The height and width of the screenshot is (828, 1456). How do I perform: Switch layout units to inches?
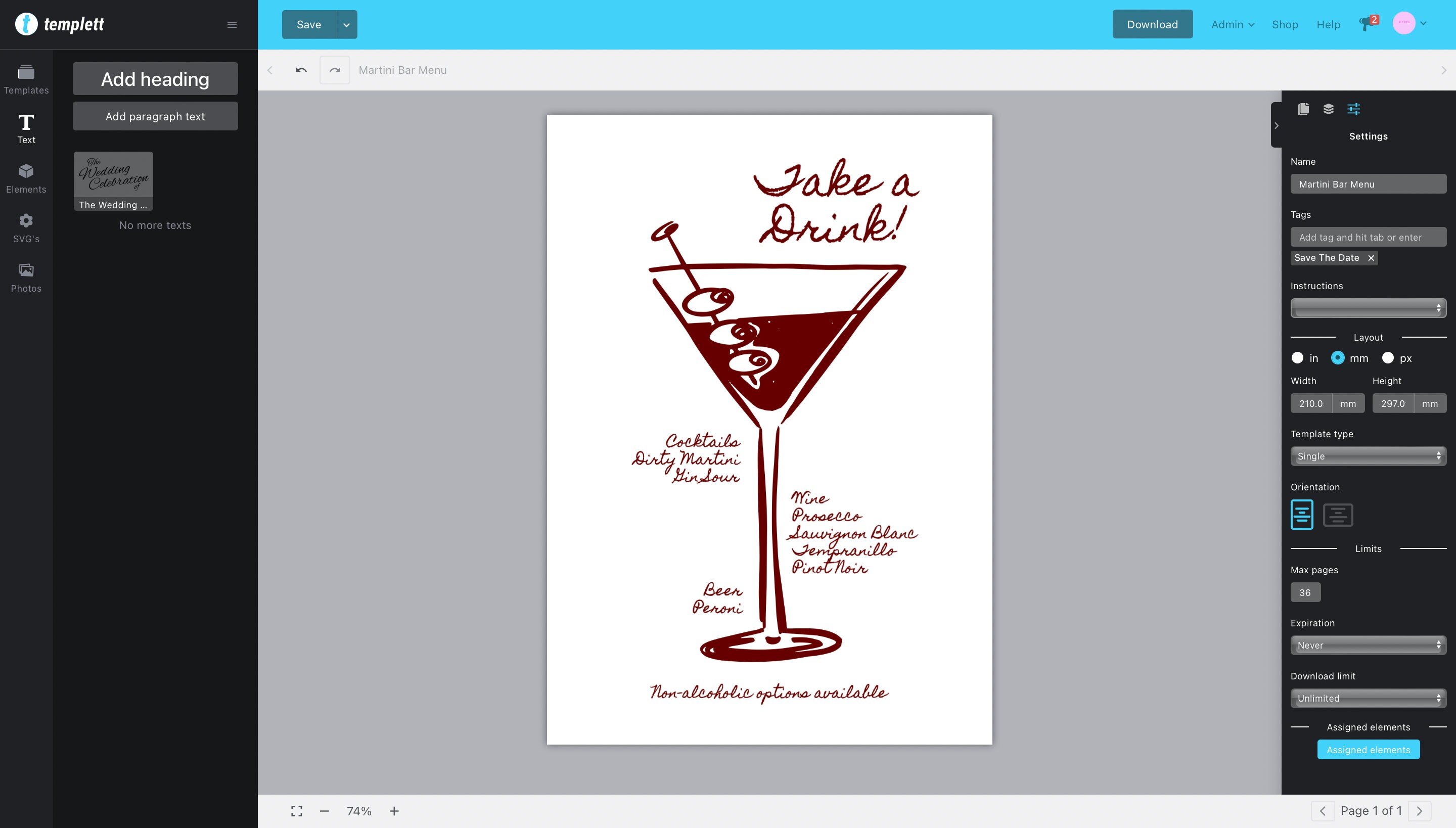(x=1298, y=358)
